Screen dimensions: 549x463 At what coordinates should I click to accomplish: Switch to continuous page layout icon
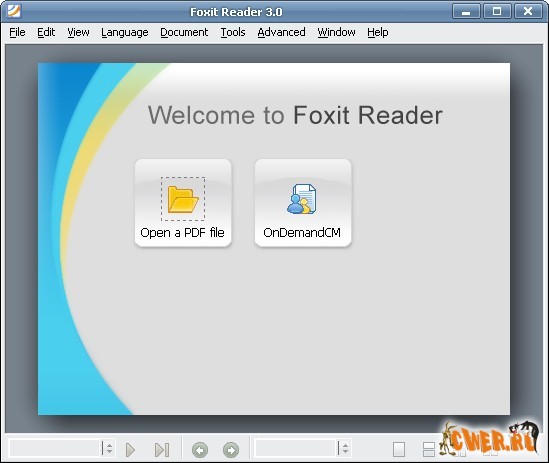[429, 449]
